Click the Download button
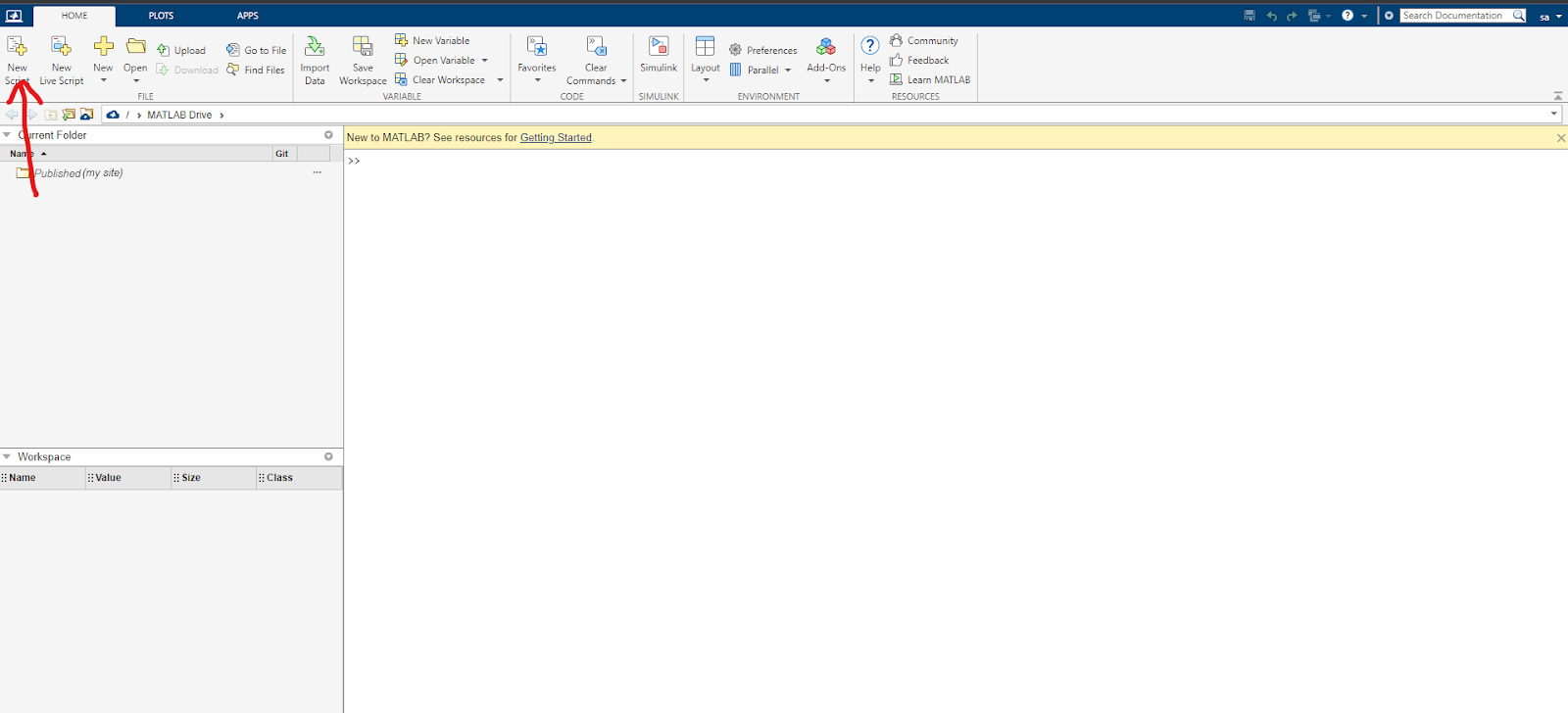 point(187,70)
